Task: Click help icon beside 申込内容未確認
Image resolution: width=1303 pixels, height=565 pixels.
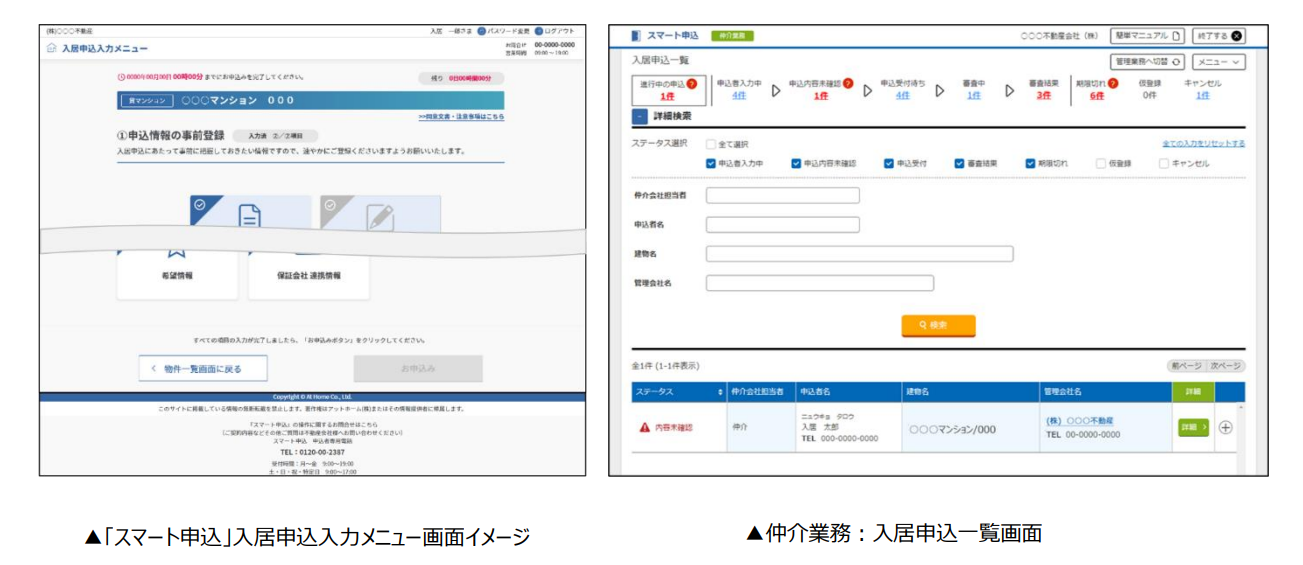Action: [x=848, y=84]
